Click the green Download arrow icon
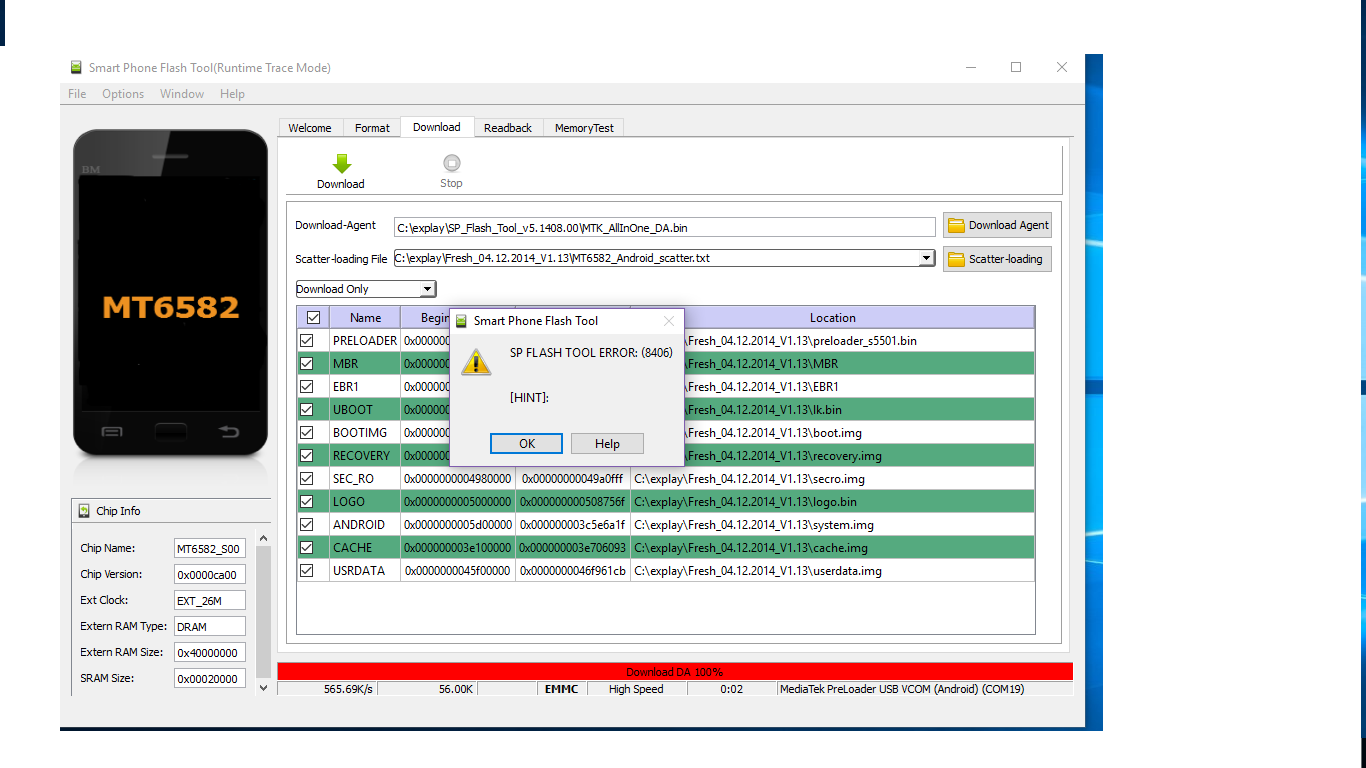1366x768 pixels. [x=341, y=164]
